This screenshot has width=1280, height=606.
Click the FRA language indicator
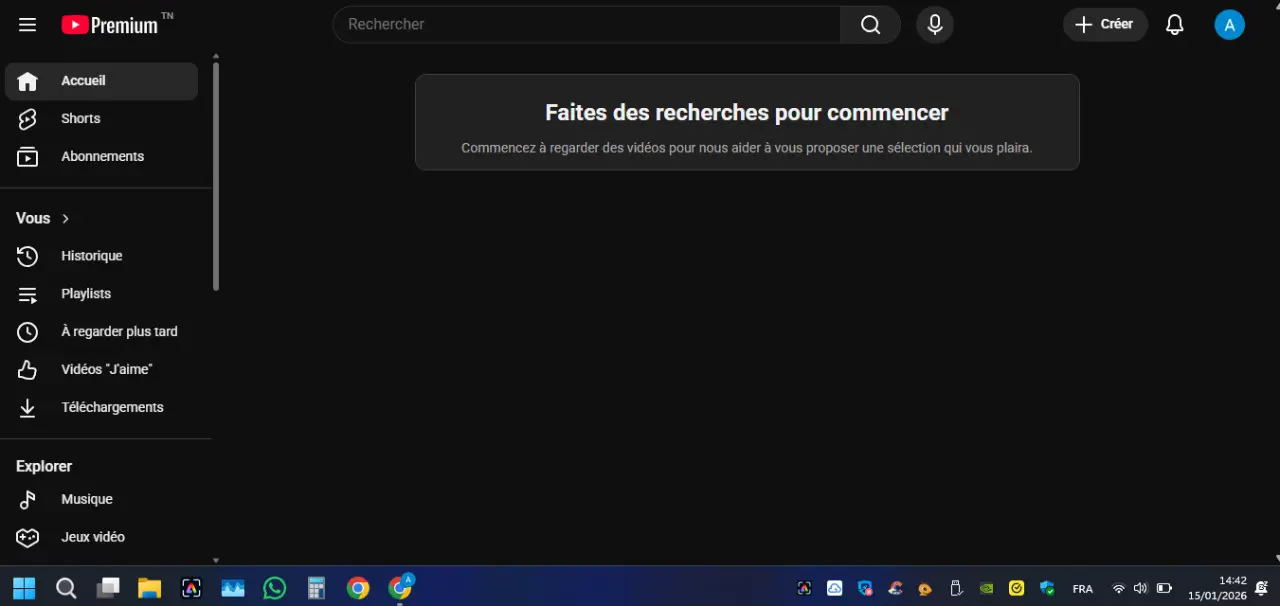pyautogui.click(x=1082, y=589)
